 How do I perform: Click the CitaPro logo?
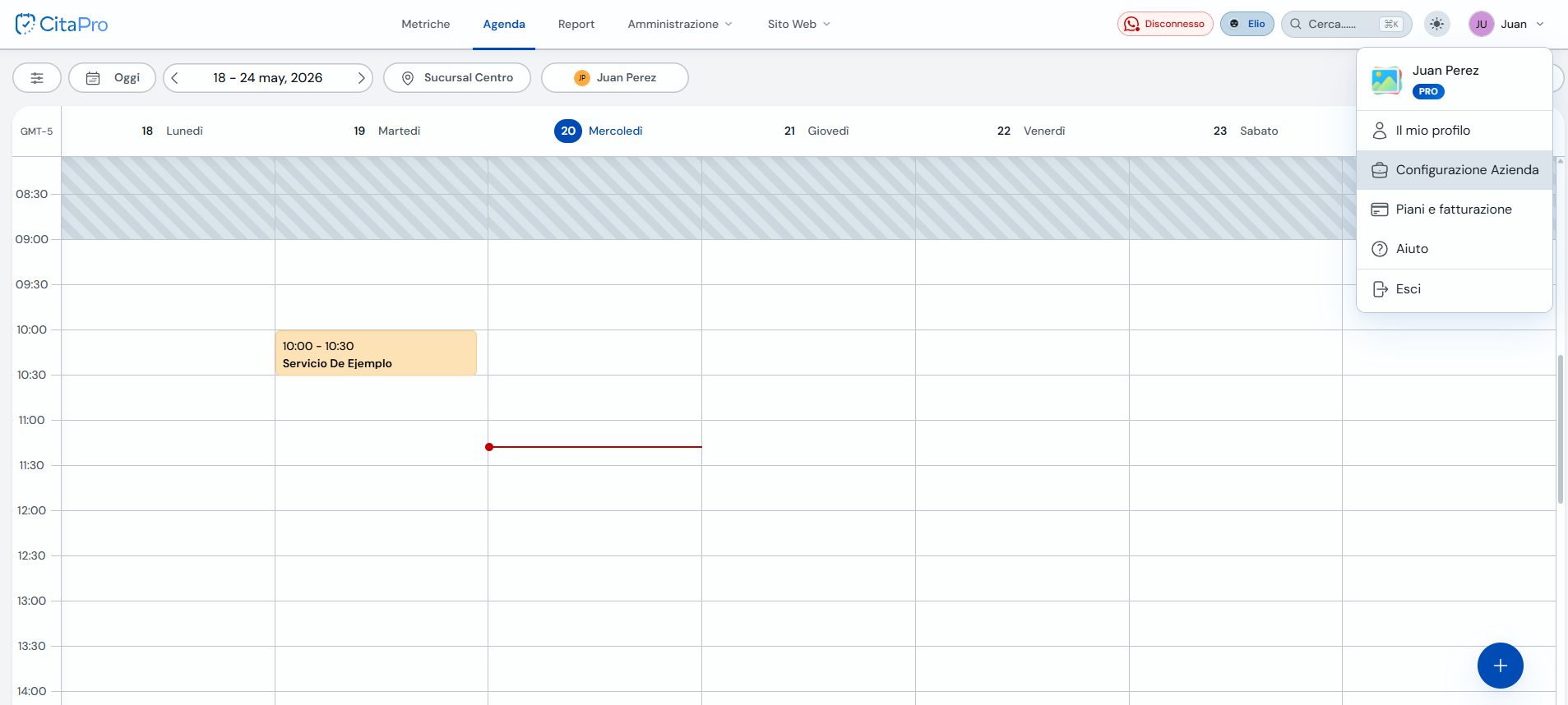coord(62,24)
